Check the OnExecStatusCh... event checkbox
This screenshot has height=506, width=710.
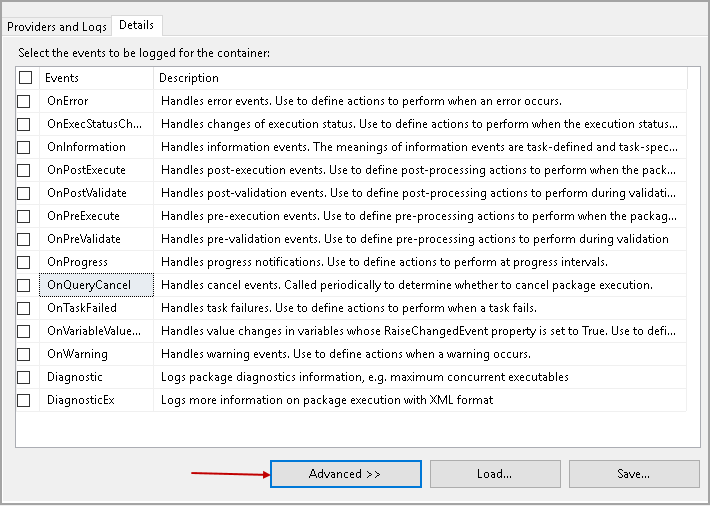25,124
